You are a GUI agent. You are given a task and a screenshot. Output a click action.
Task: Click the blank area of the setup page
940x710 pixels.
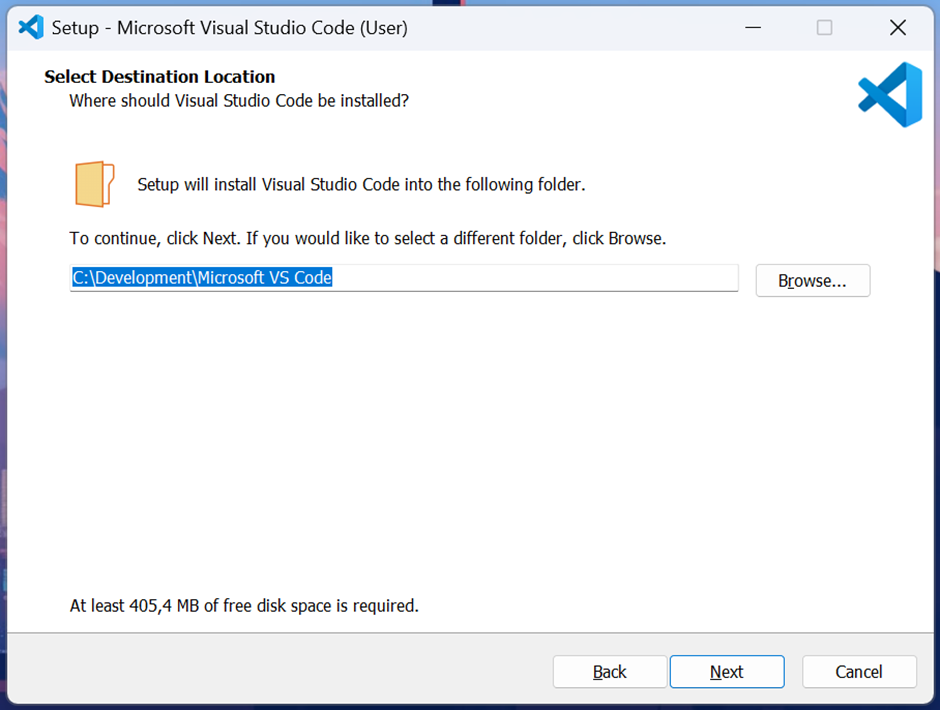(470, 444)
